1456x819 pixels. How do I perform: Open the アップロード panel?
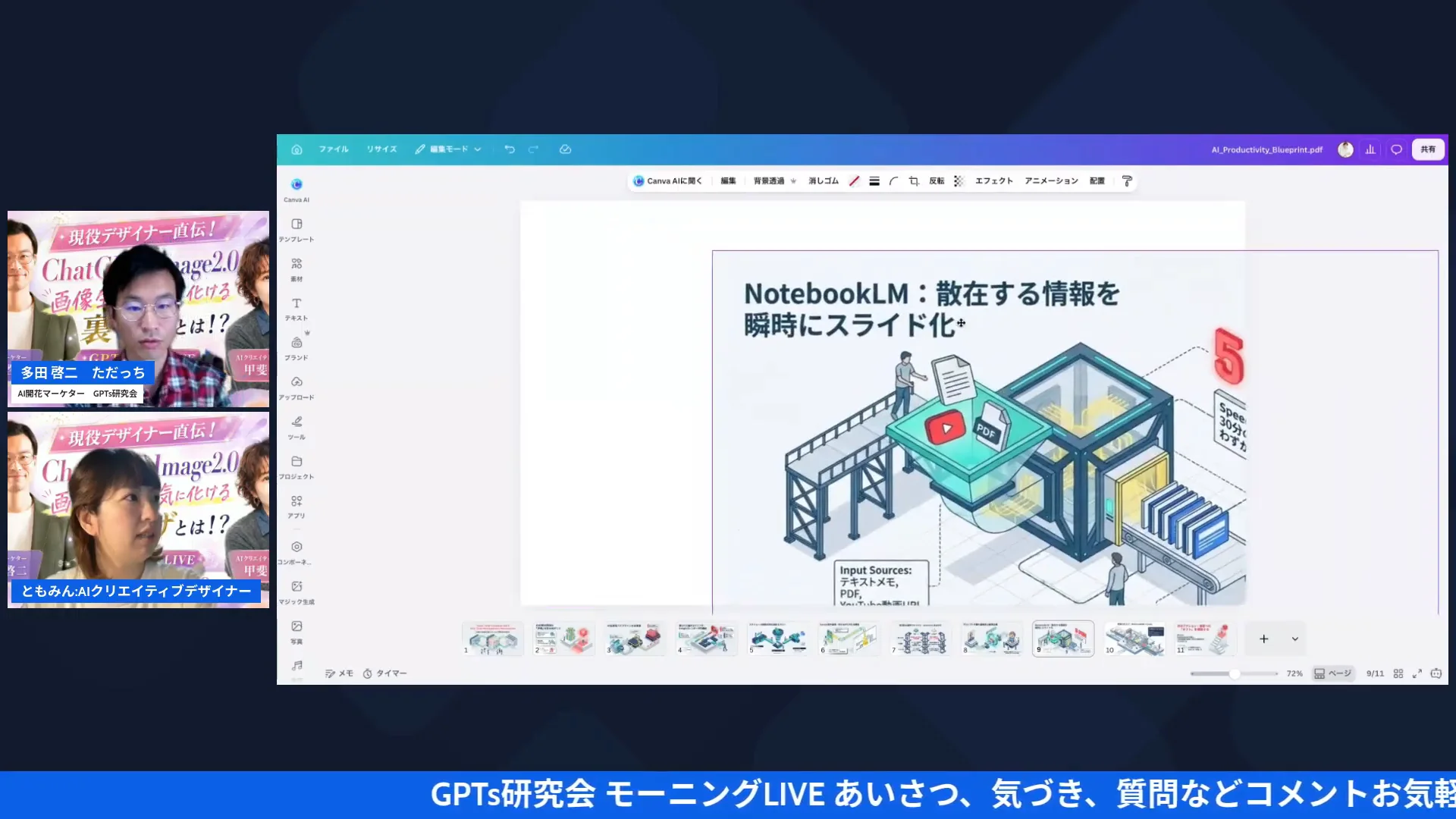coord(297,388)
